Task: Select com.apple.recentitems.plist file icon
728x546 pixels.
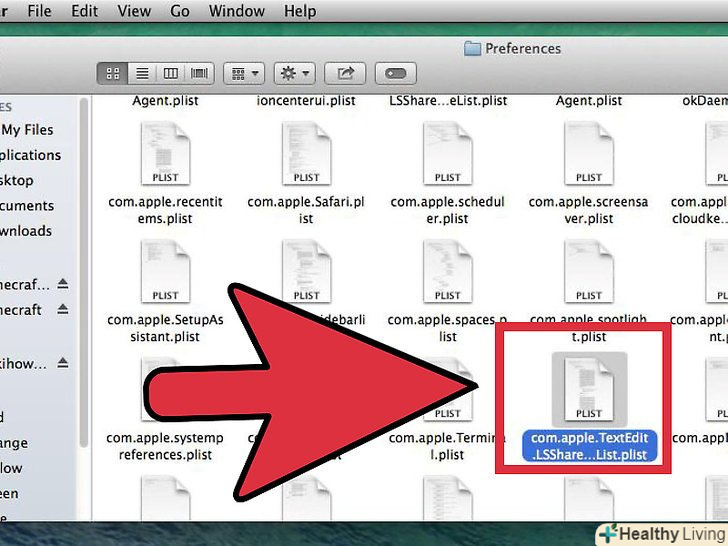Action: [165, 153]
